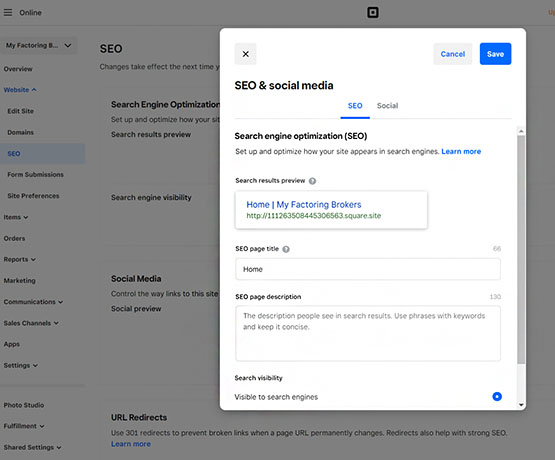Viewport: 555px width, 460px height.
Task: Click the Save button
Action: coord(495,54)
